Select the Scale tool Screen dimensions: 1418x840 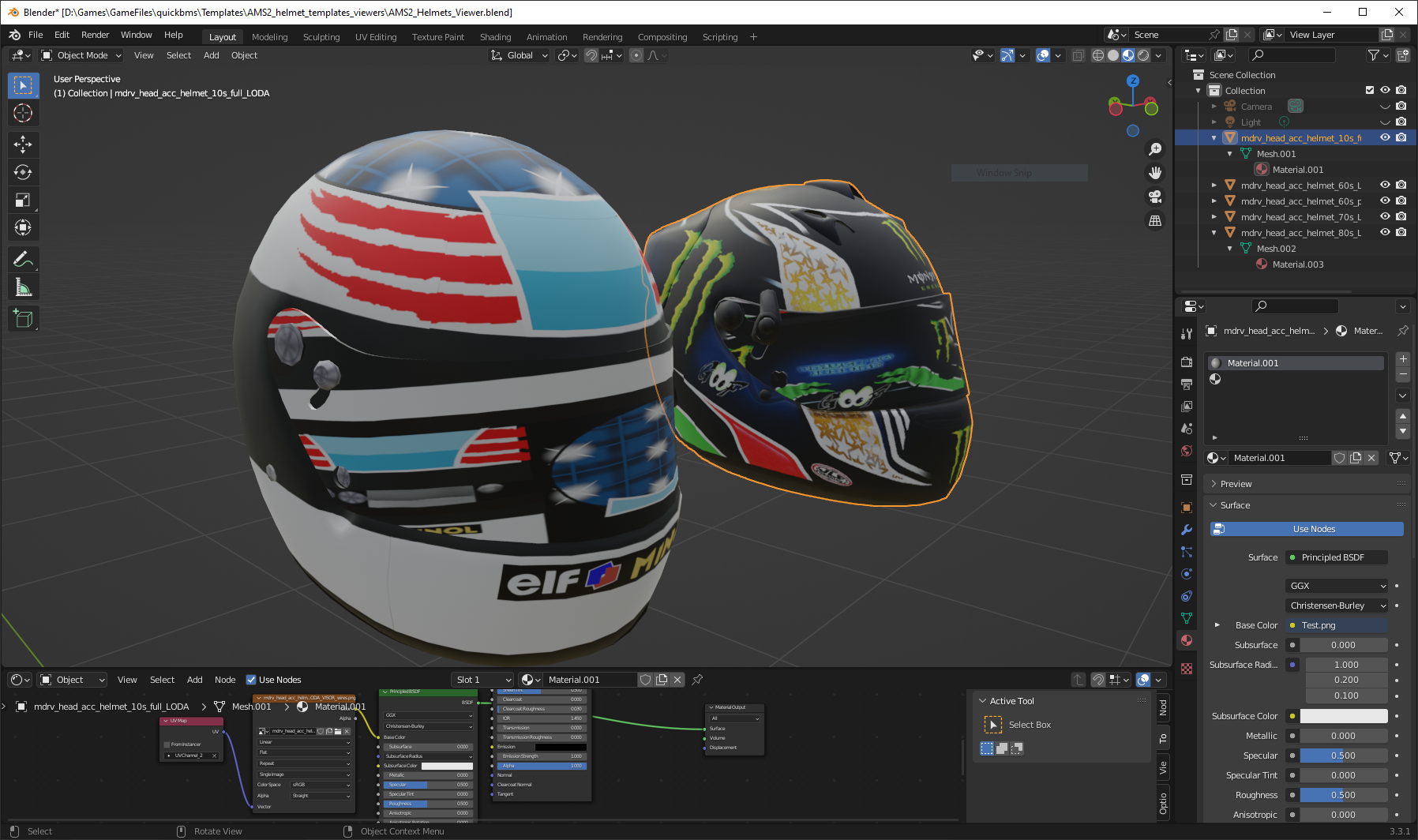pyautogui.click(x=23, y=200)
